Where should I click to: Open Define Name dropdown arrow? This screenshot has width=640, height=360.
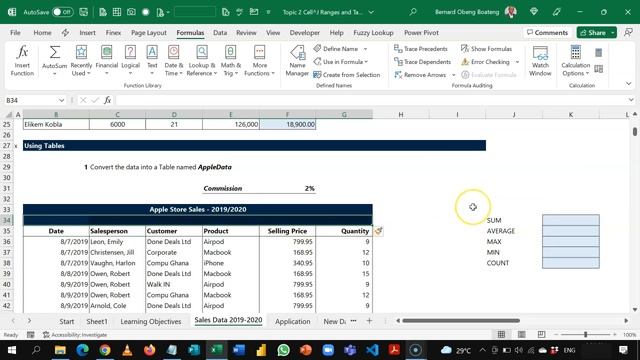click(x=365, y=49)
